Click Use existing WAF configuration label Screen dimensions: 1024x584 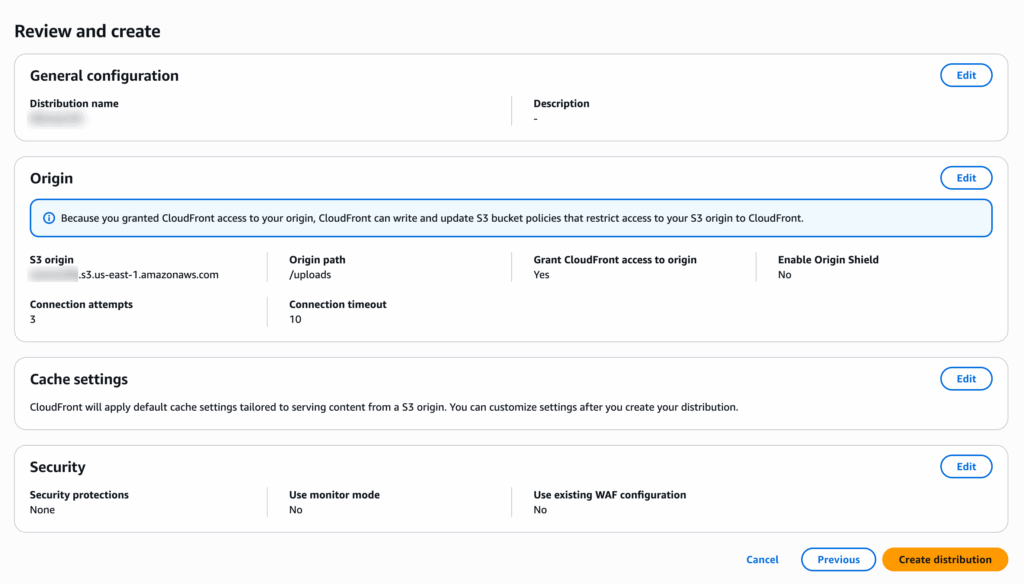(x=610, y=495)
